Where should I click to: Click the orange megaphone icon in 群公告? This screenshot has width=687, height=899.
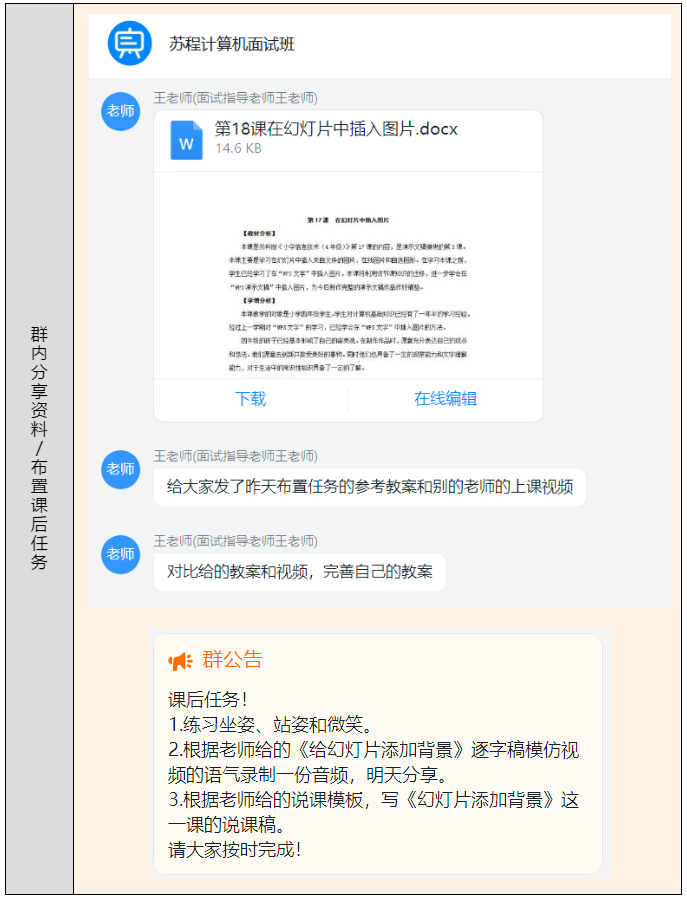click(180, 661)
